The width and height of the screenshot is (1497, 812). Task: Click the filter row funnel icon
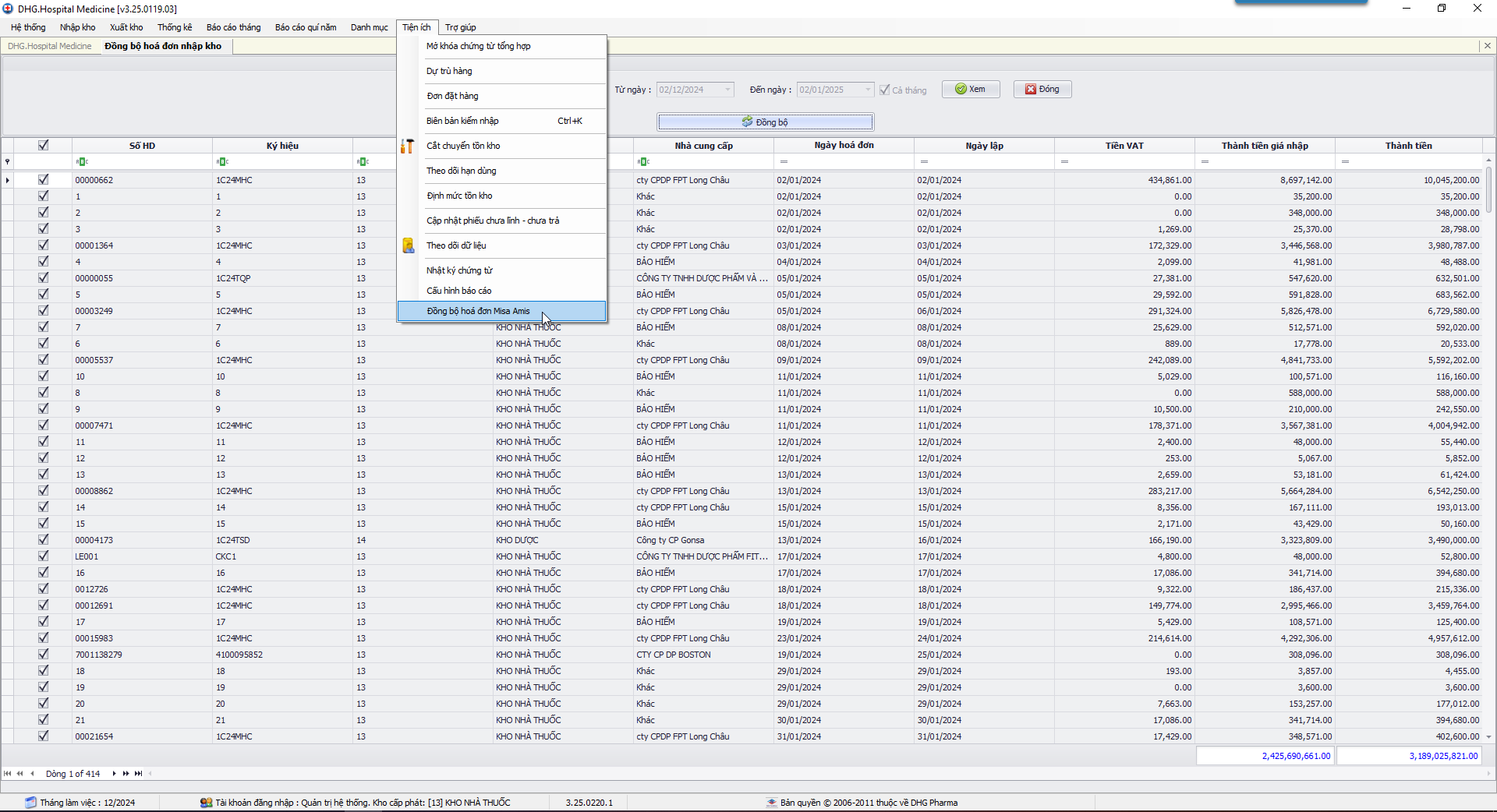click(x=8, y=162)
